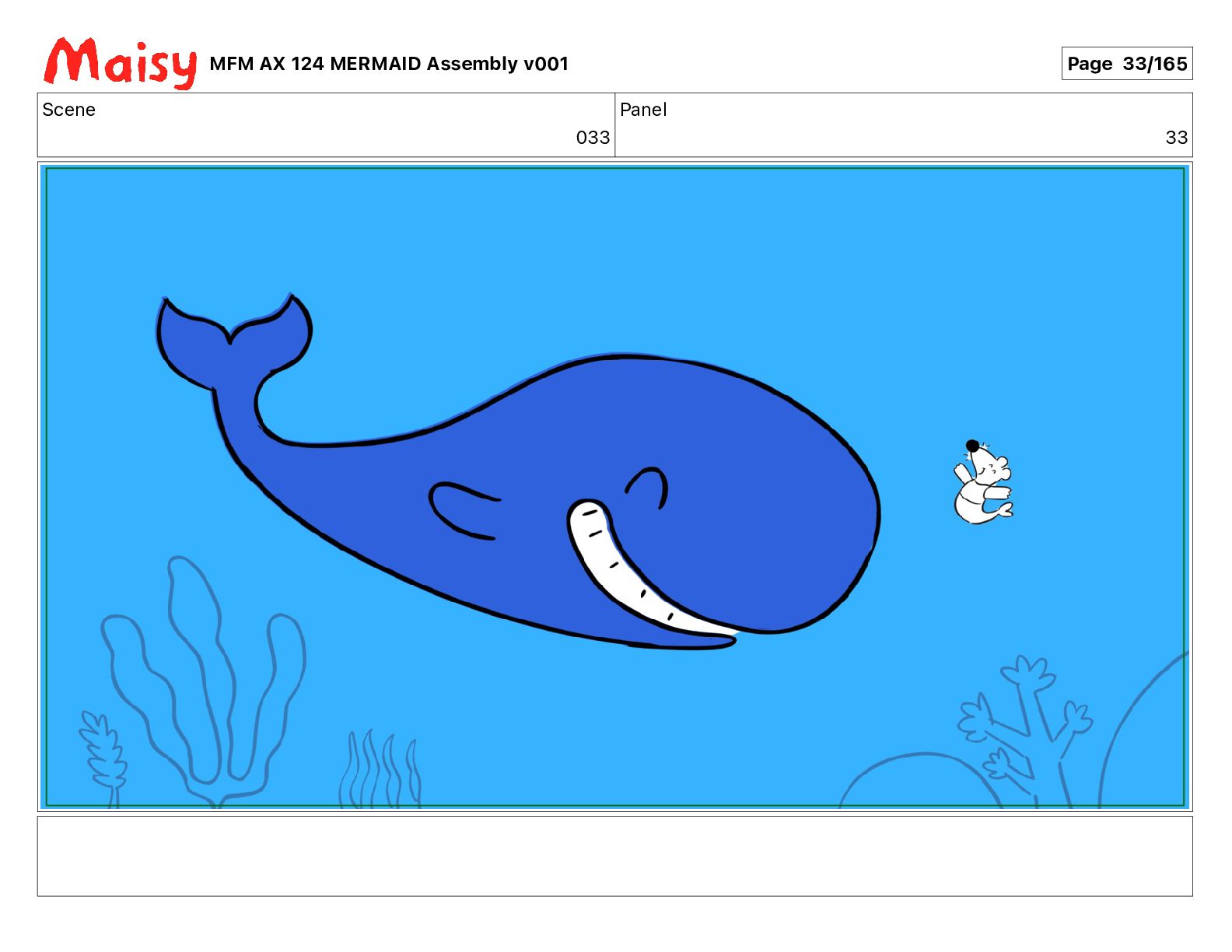The height and width of the screenshot is (952, 1232).
Task: Select the scene number "033"
Action: pyautogui.click(x=593, y=138)
